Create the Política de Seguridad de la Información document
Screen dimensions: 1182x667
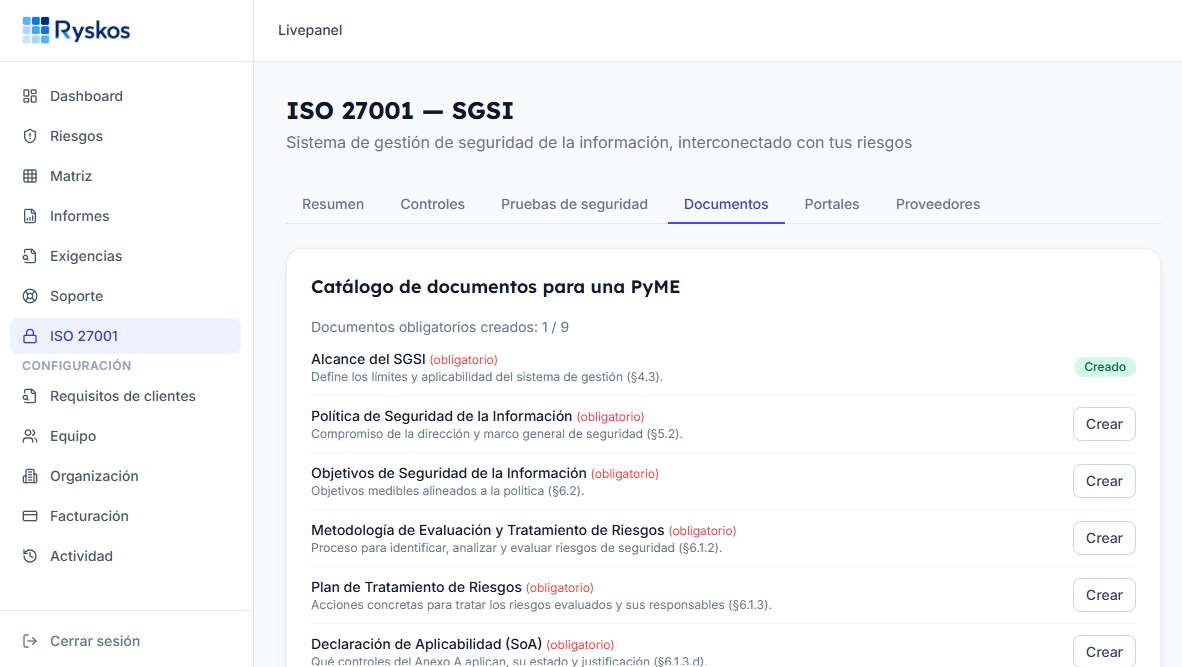click(x=1104, y=424)
